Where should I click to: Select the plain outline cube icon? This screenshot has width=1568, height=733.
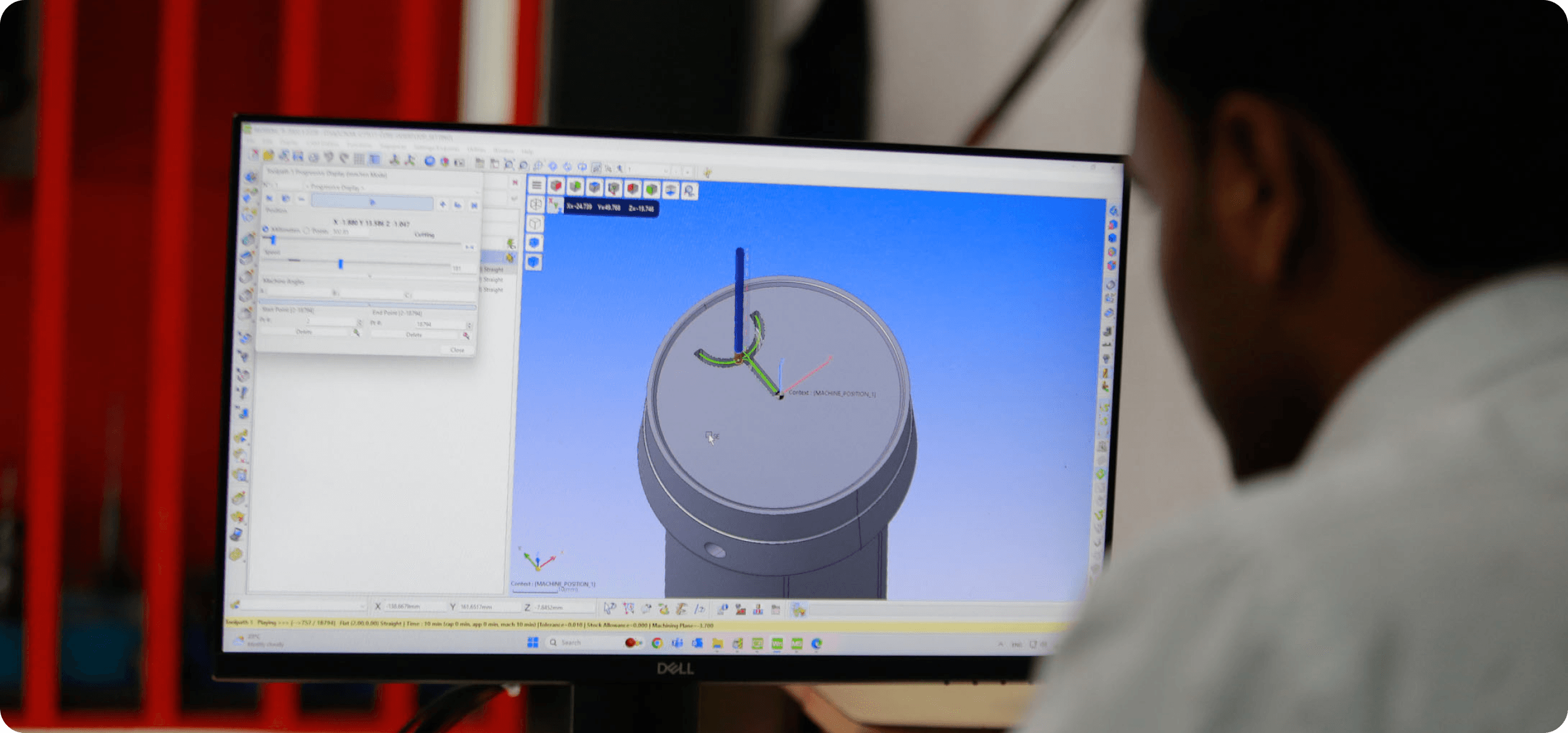535,224
